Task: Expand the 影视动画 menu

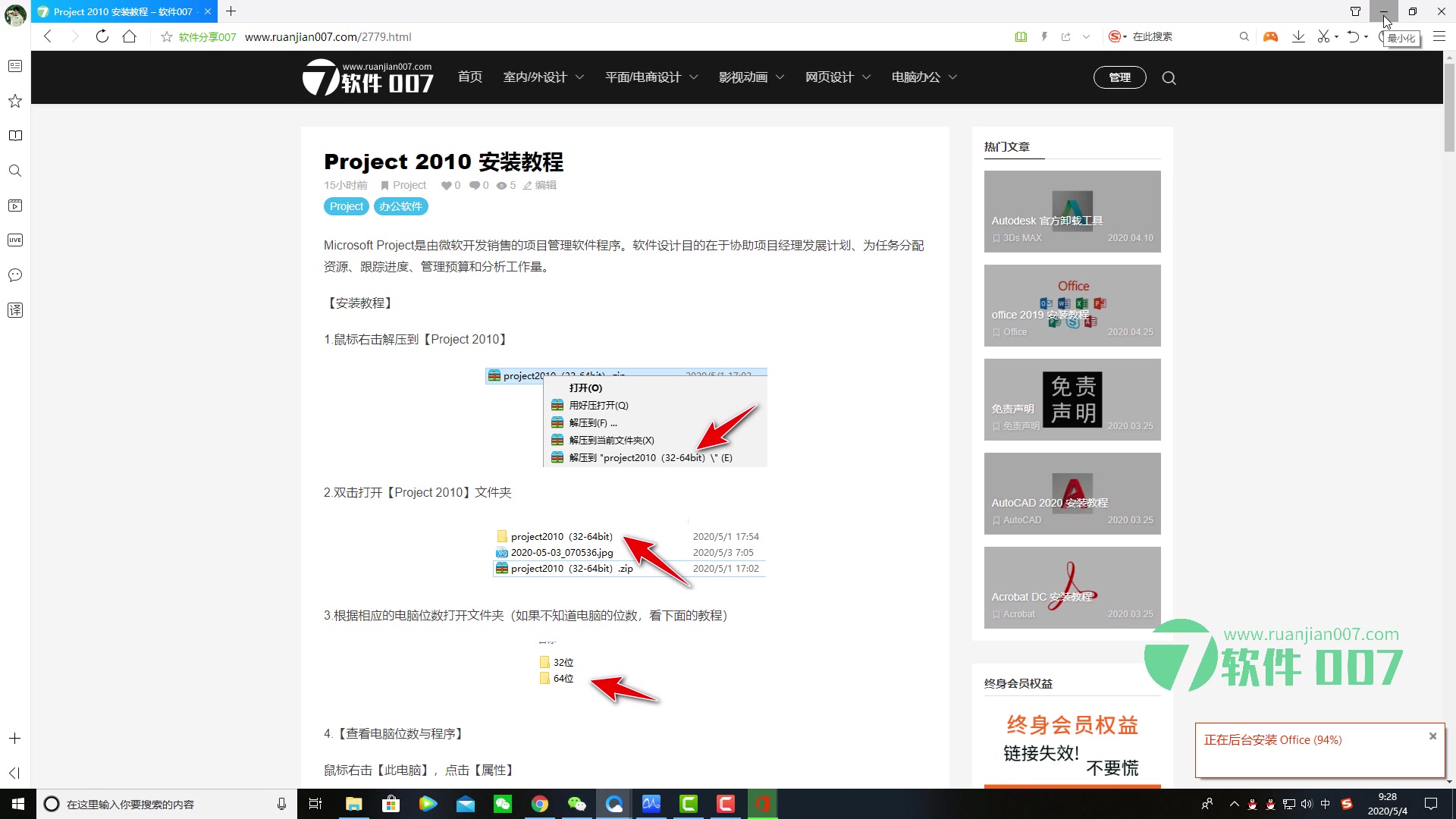Action: tap(752, 77)
